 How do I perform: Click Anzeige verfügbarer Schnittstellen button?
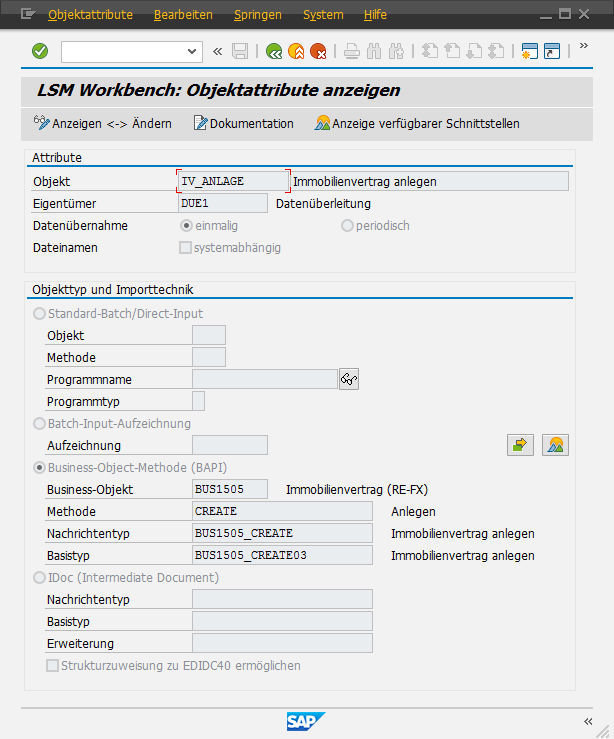tap(417, 123)
